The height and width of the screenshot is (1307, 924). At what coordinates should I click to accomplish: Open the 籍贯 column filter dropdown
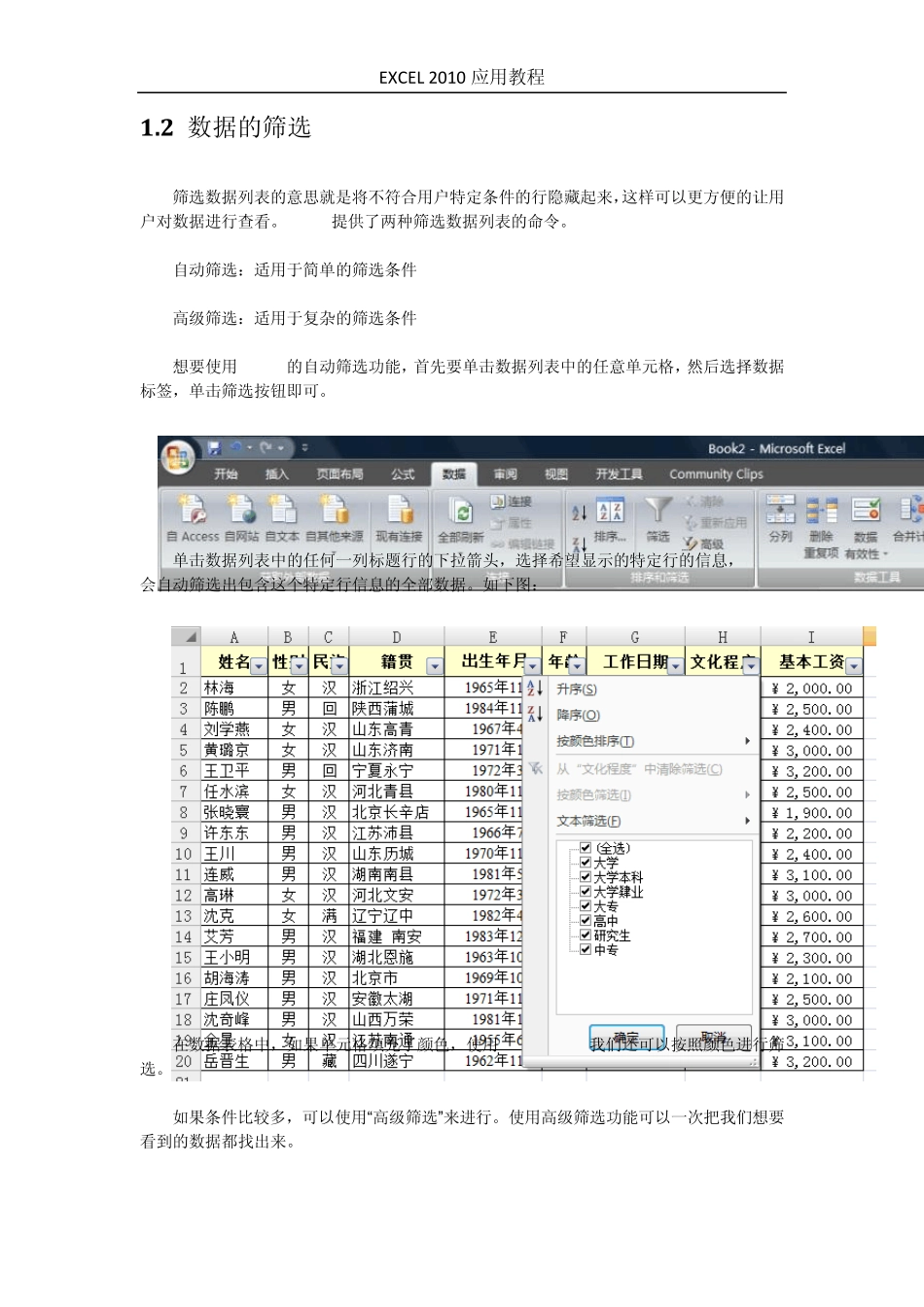pyautogui.click(x=434, y=666)
